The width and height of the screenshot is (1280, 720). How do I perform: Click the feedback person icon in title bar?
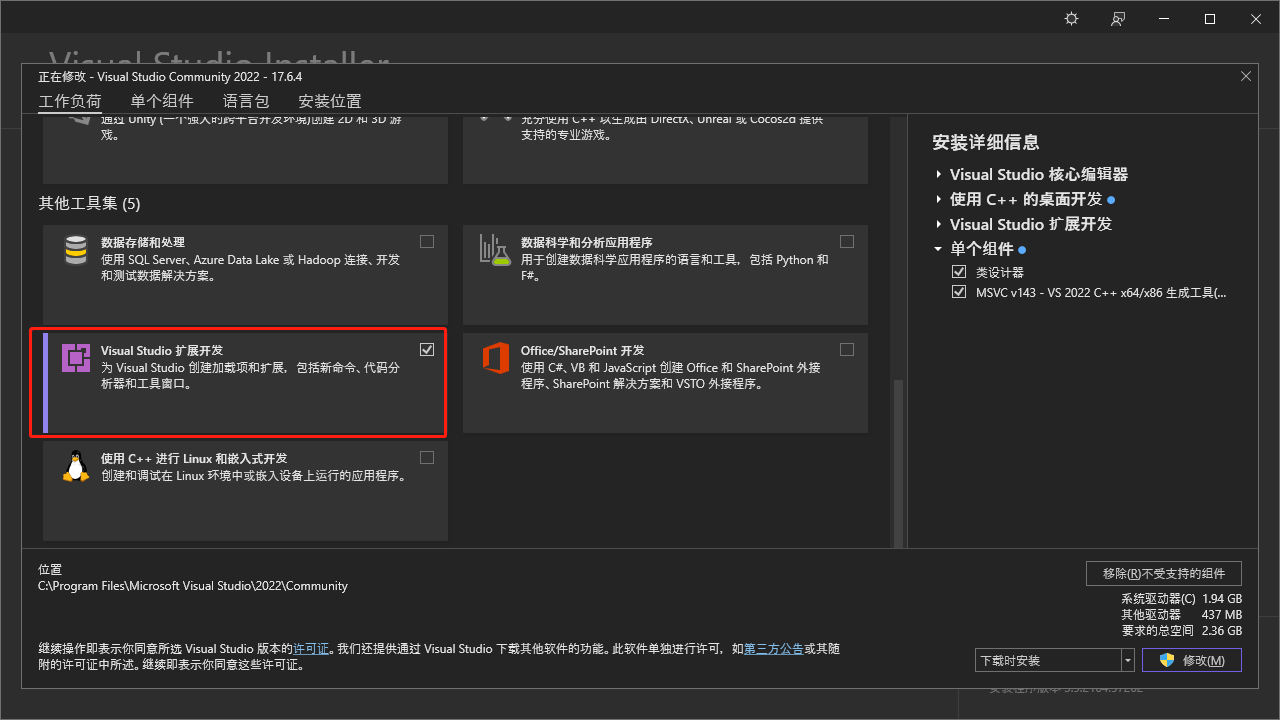[x=1118, y=19]
